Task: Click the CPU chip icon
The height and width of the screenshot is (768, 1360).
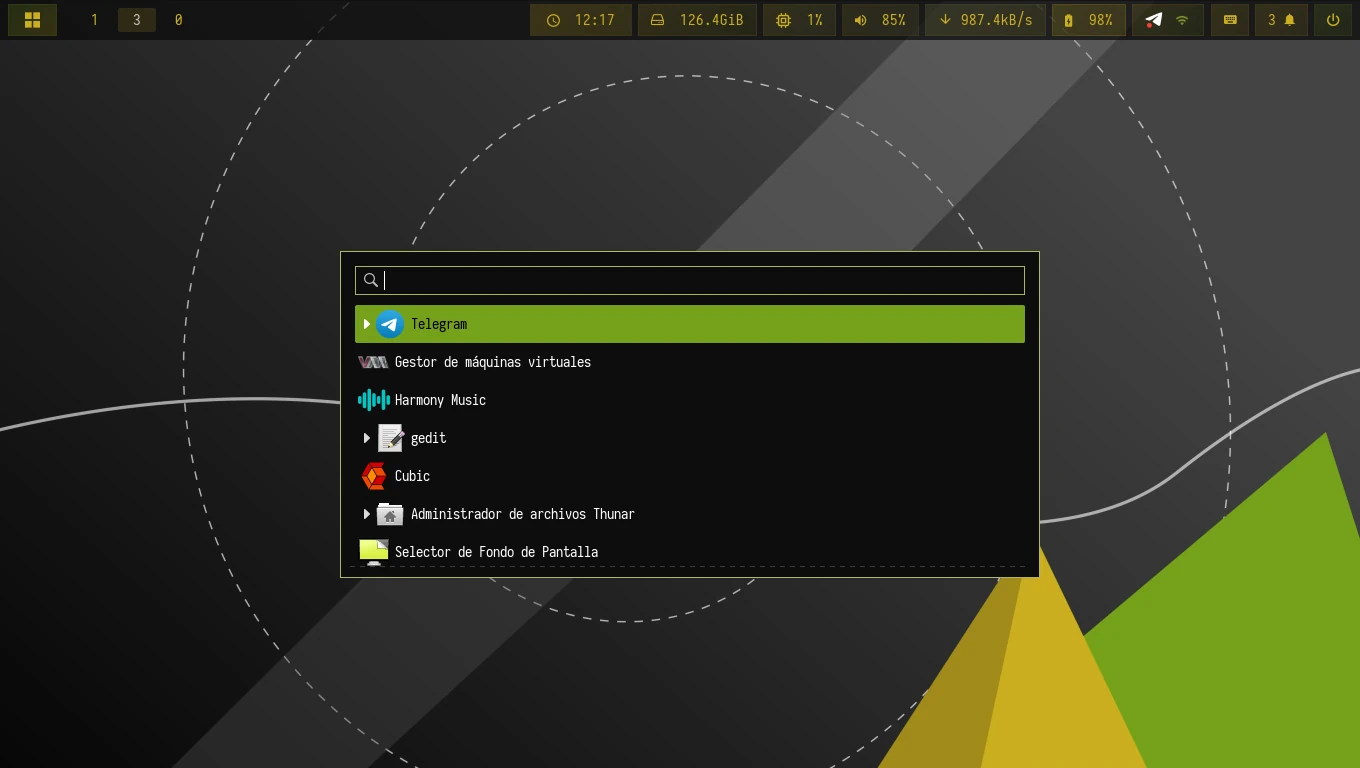Action: click(783, 20)
